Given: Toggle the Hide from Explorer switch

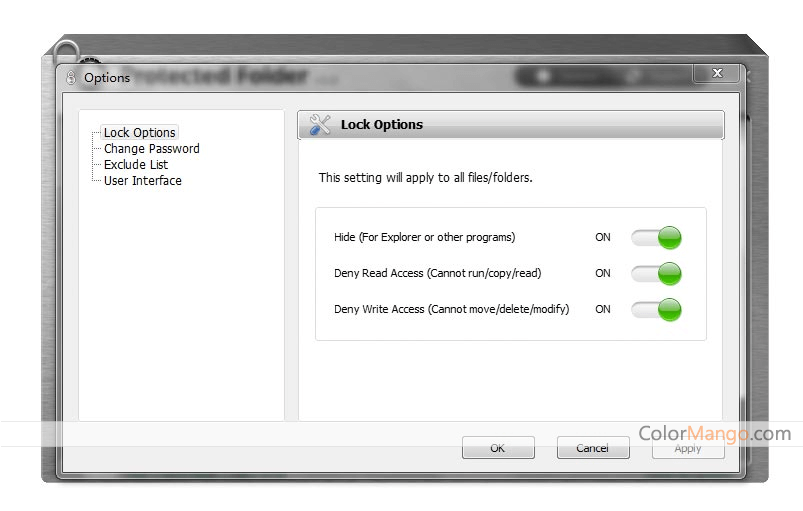Looking at the screenshot, I should pyautogui.click(x=656, y=237).
